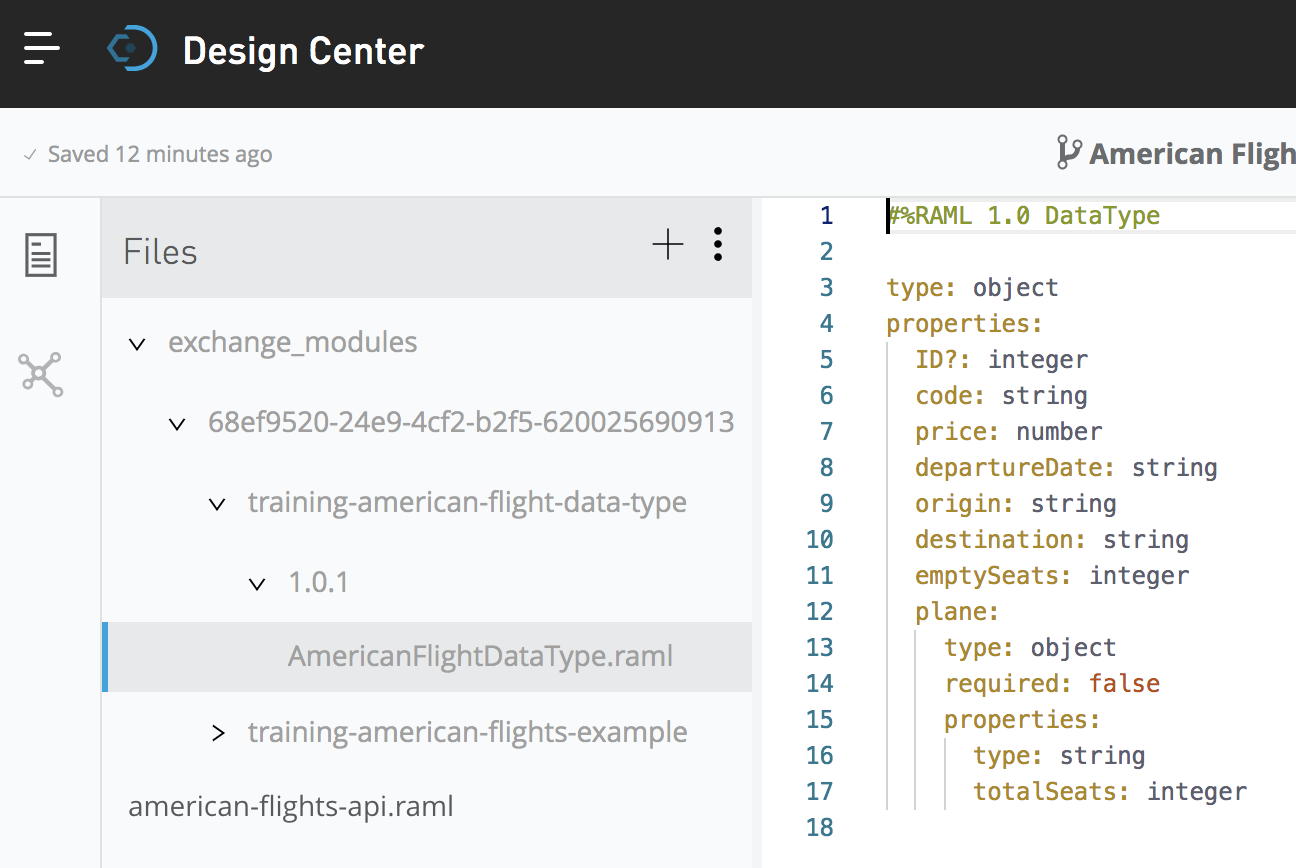Click the type: object line 13
The height and width of the screenshot is (868, 1296).
pyautogui.click(x=1030, y=648)
